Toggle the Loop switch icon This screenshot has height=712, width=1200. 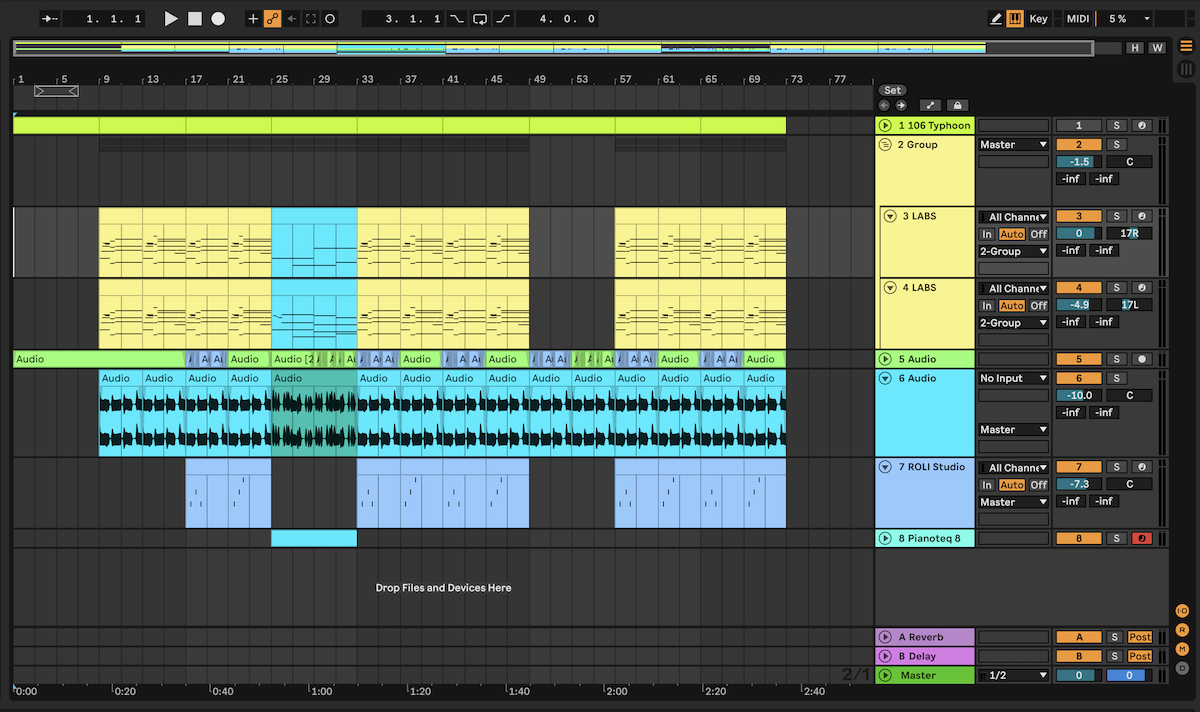point(480,19)
